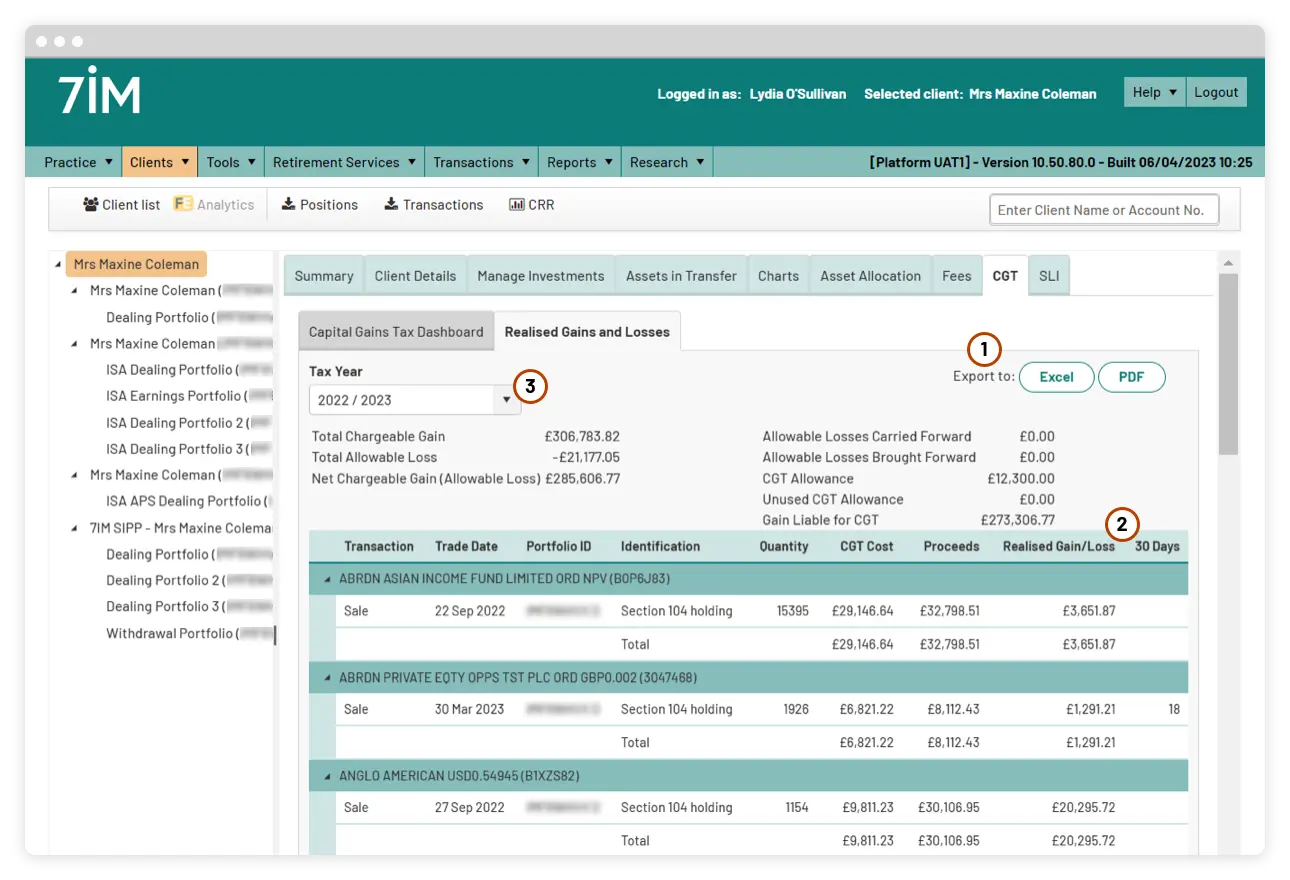The height and width of the screenshot is (880, 1290).
Task: Switch to the Asset Allocation tab
Action: [x=870, y=276]
